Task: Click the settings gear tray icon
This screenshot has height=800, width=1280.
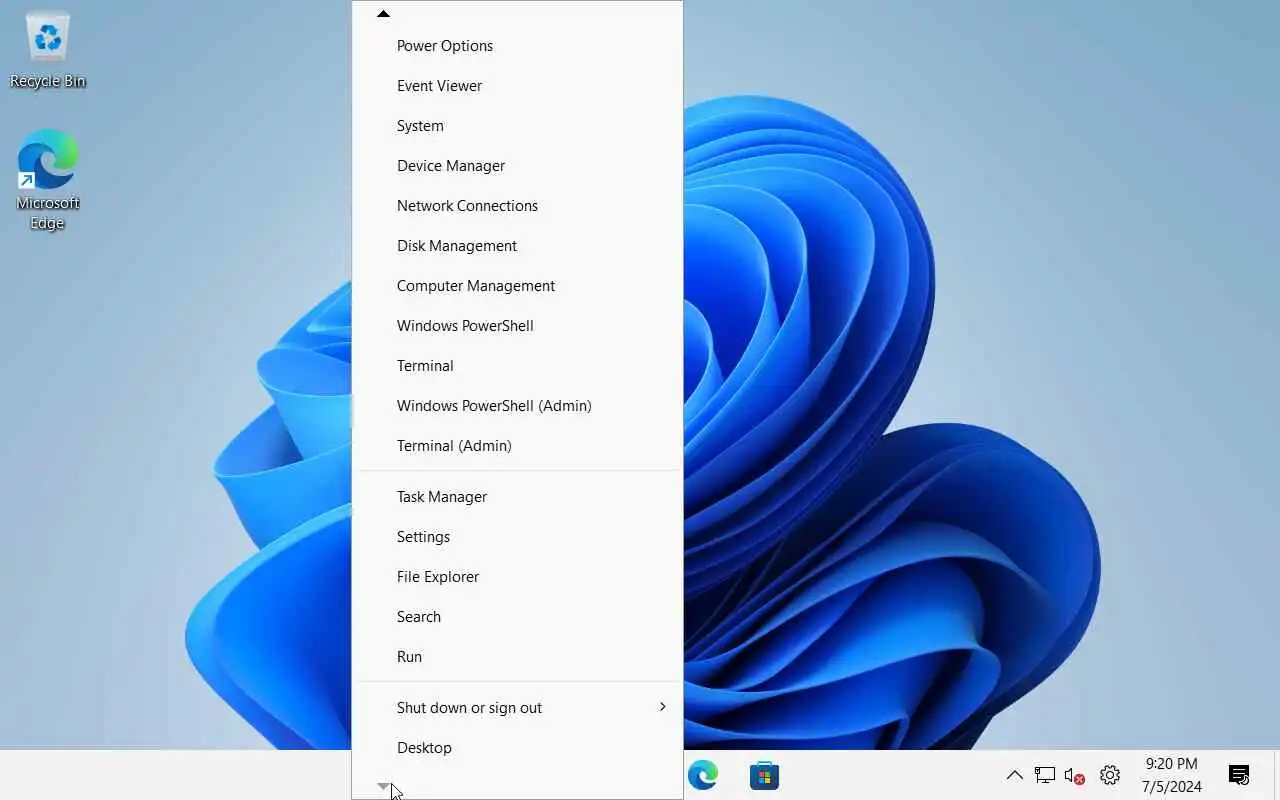Action: [x=1109, y=775]
